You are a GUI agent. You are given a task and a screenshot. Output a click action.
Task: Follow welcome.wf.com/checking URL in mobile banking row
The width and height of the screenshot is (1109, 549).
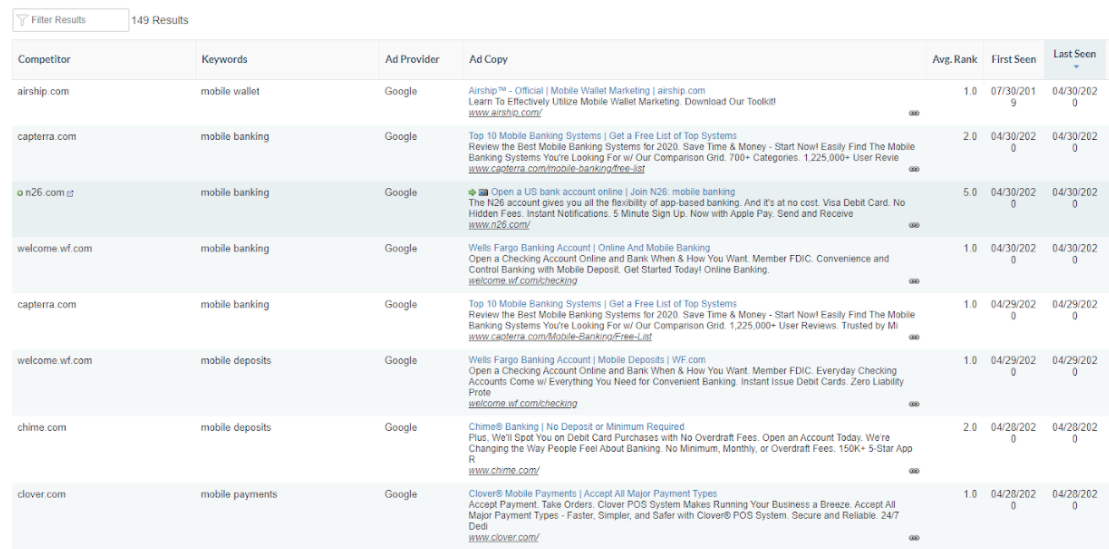tap(523, 281)
